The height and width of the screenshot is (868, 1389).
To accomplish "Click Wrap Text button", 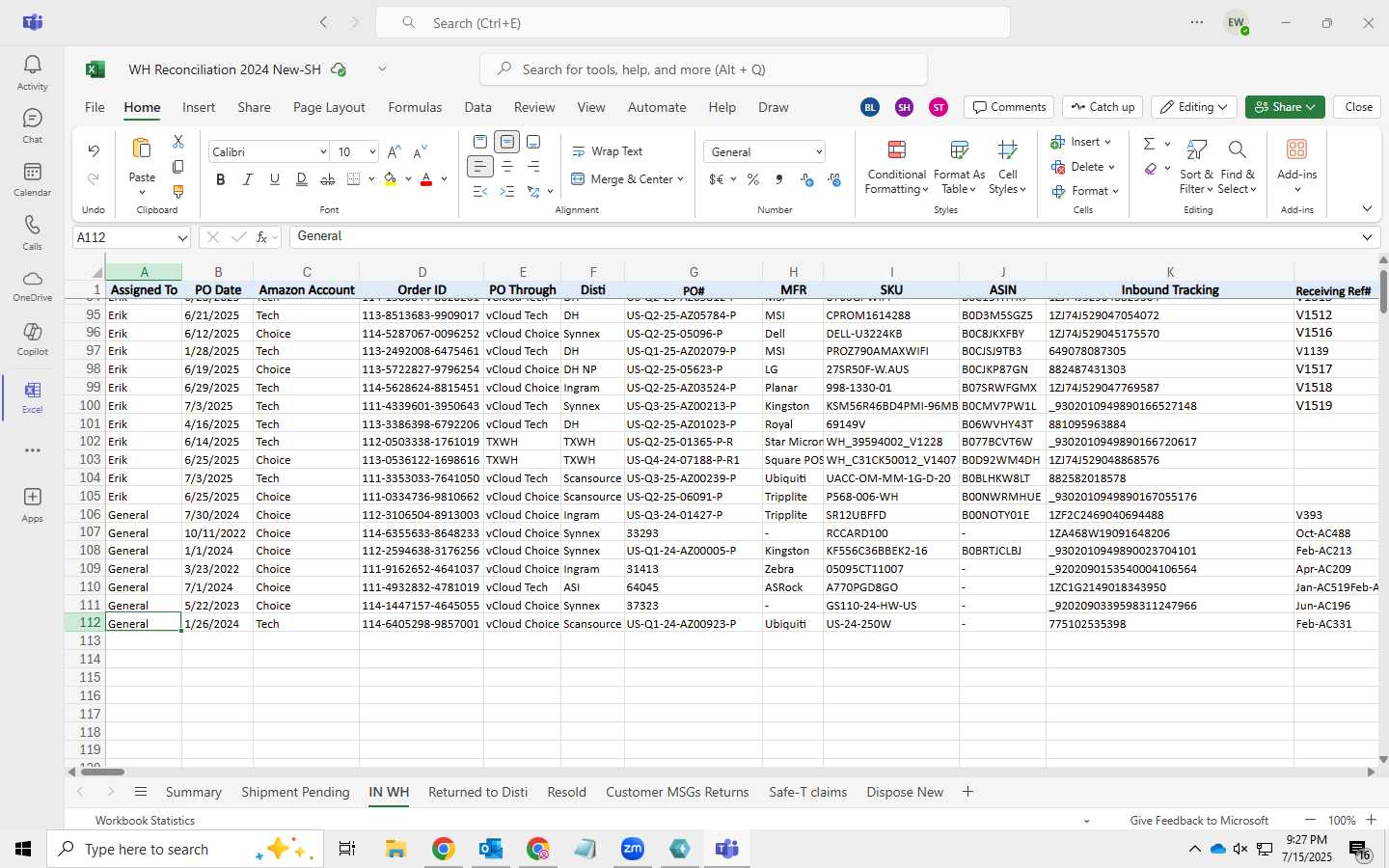I will coord(608,151).
